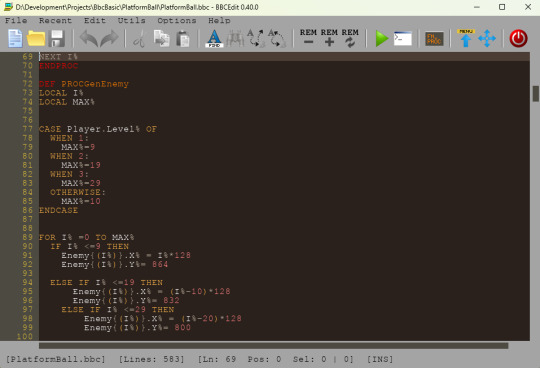This screenshot has width=540, height=368.
Task: Open a file with the folder icon
Action: point(36,38)
